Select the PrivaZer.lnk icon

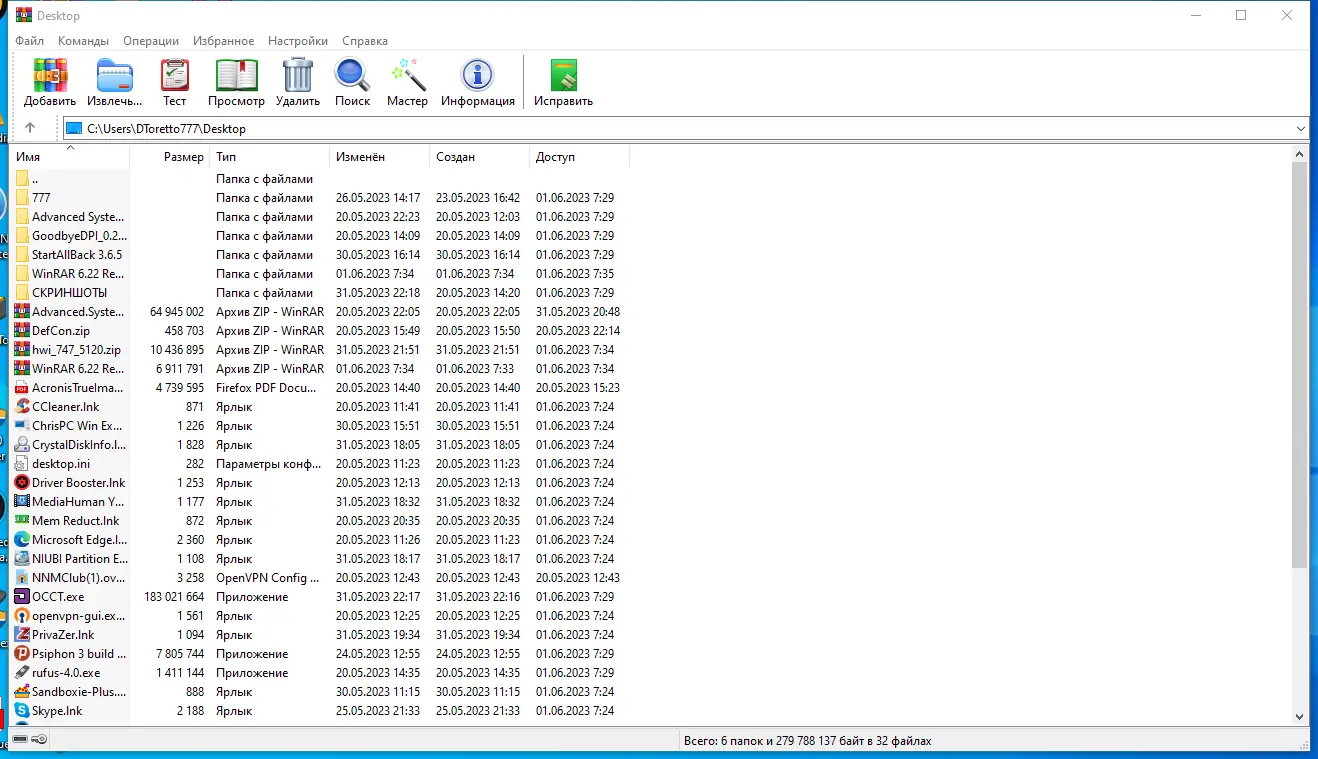tap(22, 635)
